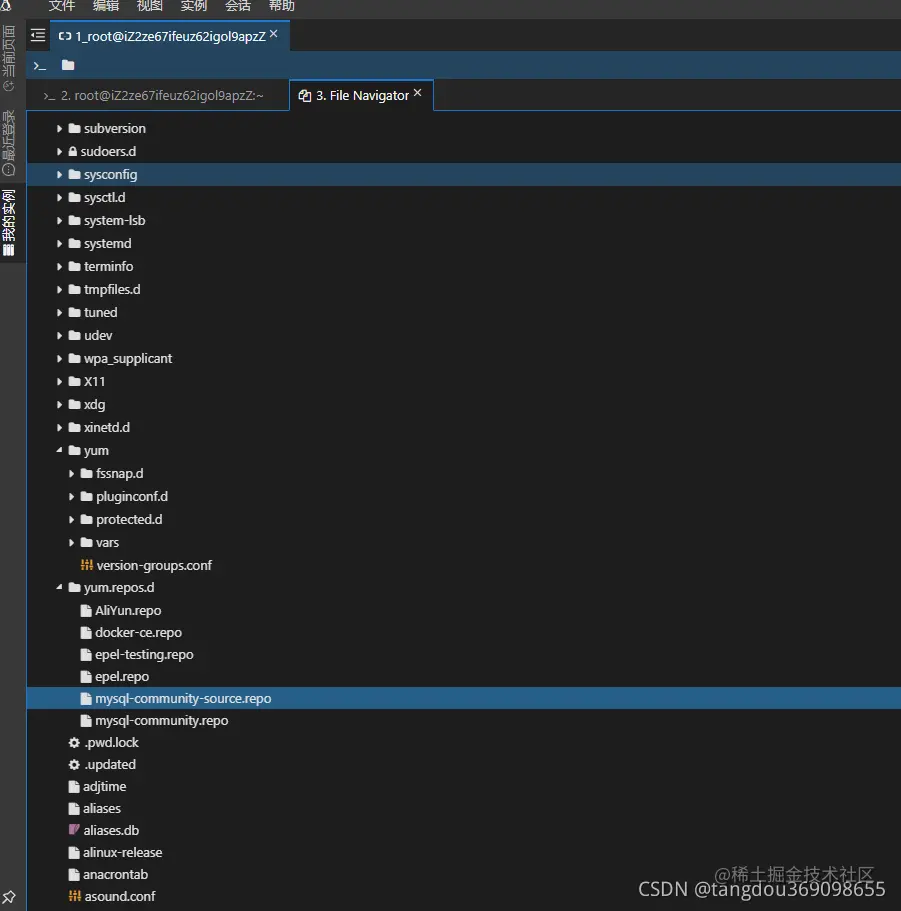This screenshot has height=911, width=901.
Task: Open the 实例 menu
Action: point(193,6)
